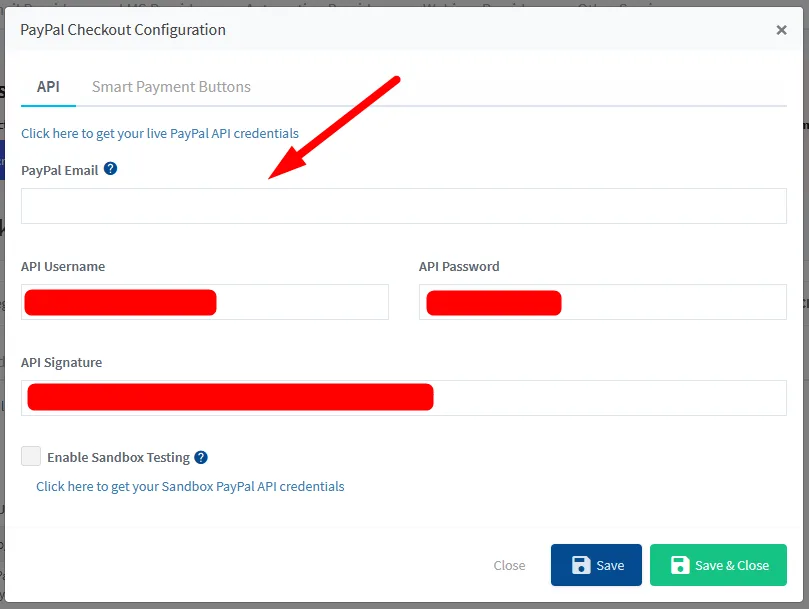This screenshot has height=609, width=809.
Task: Click the PayPal Checkout Configuration title
Action: (x=123, y=30)
